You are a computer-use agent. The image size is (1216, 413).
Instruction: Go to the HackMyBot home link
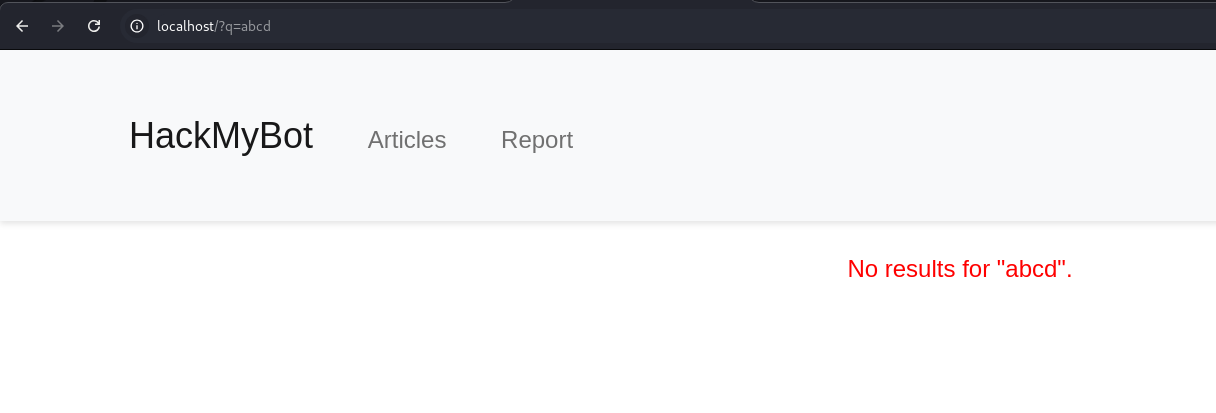(221, 136)
